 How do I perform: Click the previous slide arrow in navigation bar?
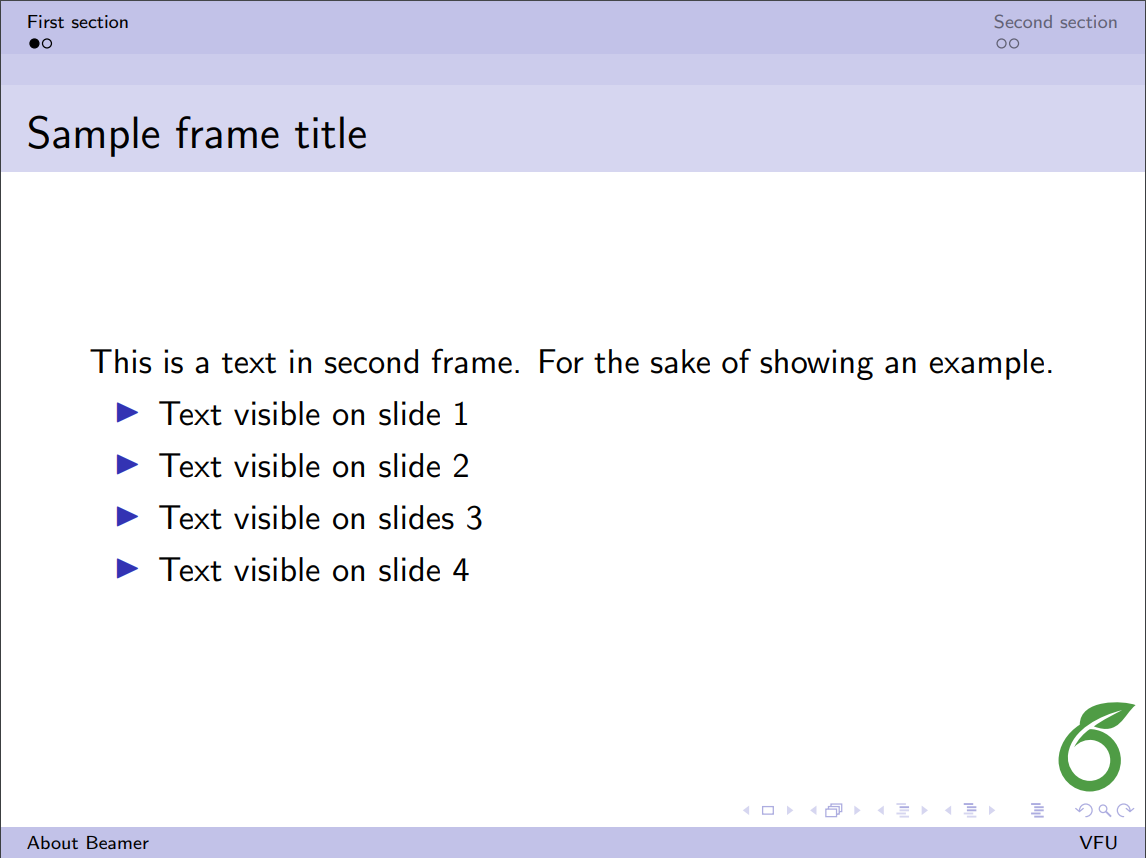tap(746, 810)
